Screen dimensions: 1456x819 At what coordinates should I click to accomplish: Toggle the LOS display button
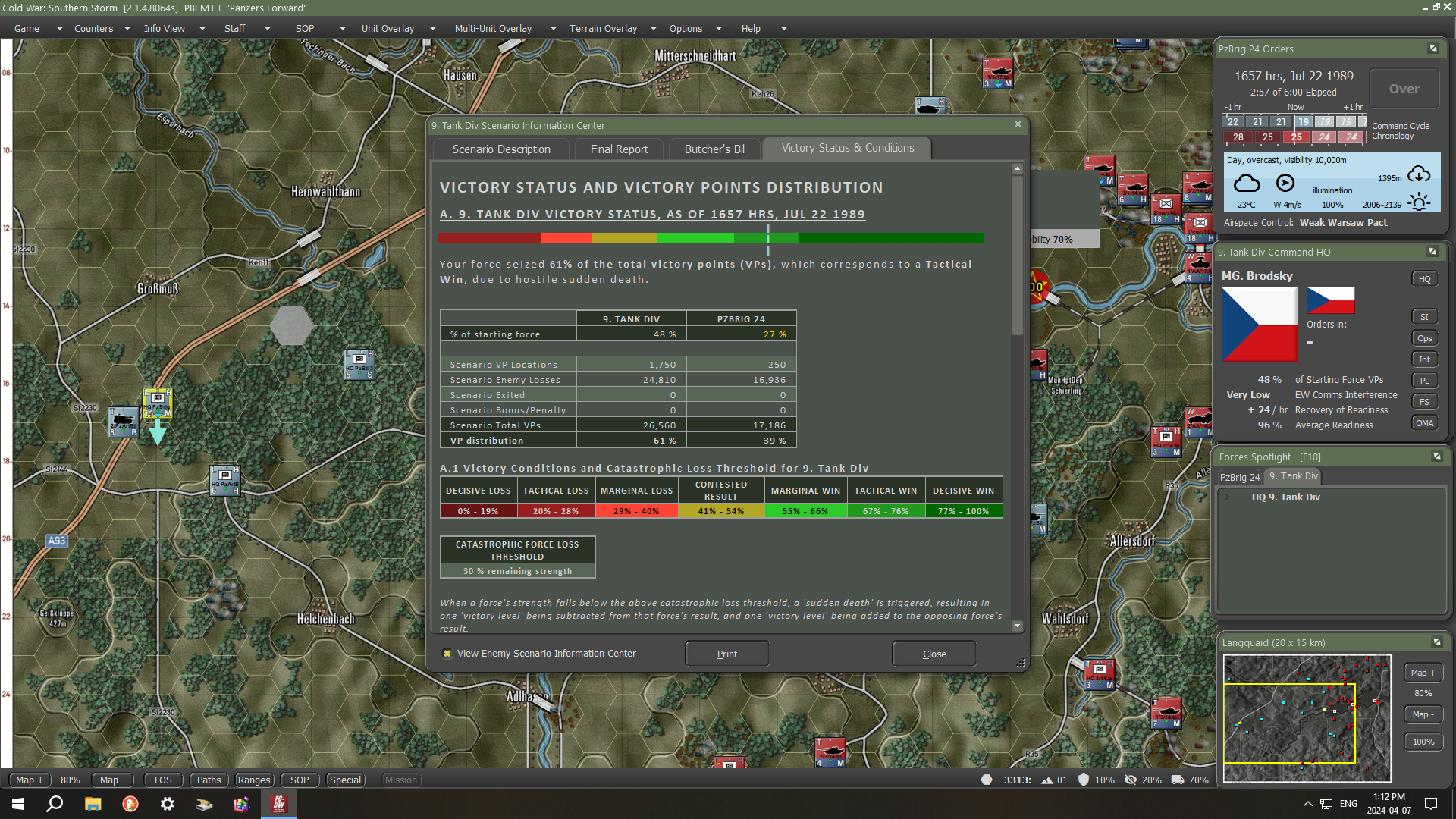tap(163, 780)
